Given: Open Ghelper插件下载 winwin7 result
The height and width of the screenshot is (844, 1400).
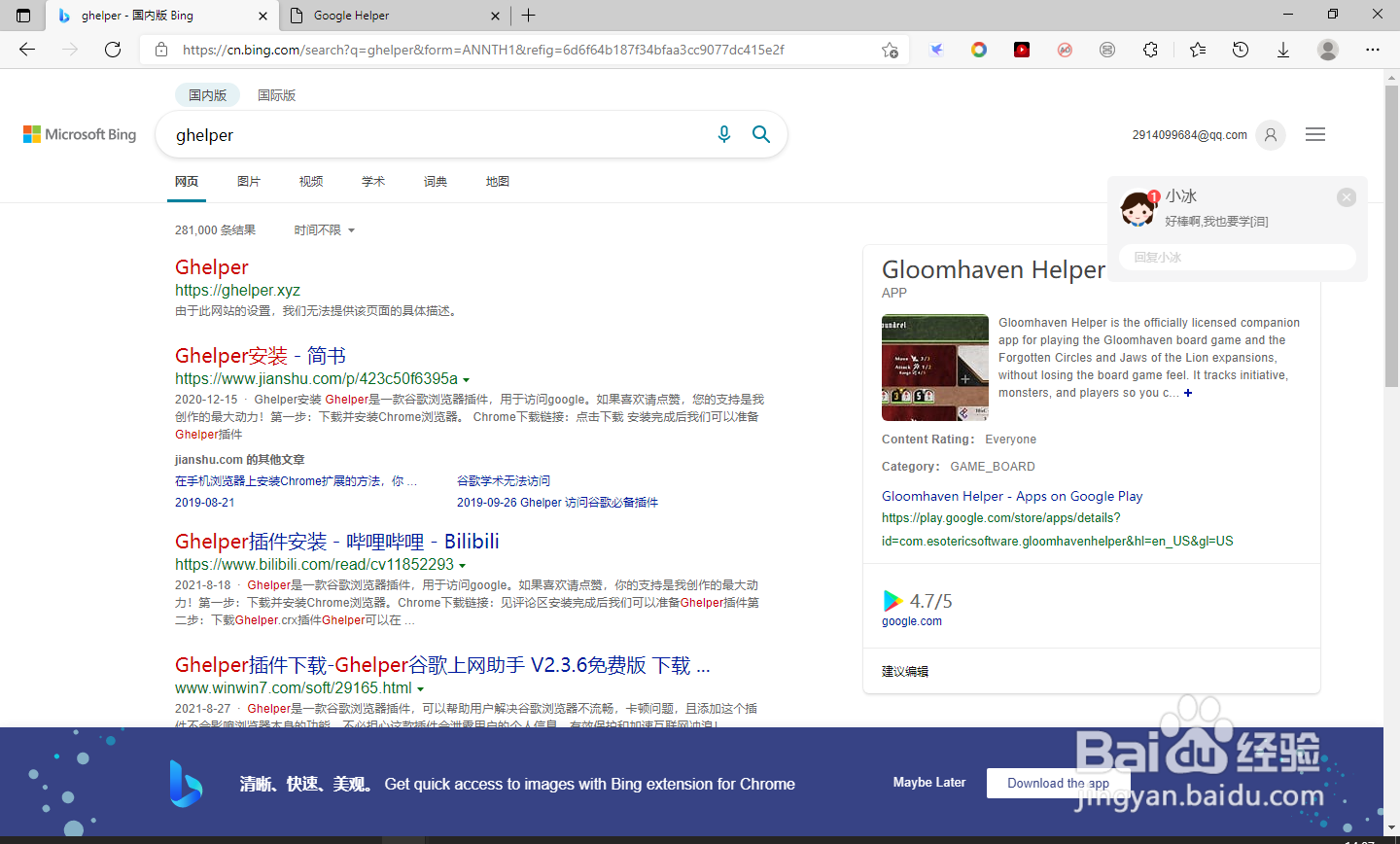Looking at the screenshot, I should [442, 665].
